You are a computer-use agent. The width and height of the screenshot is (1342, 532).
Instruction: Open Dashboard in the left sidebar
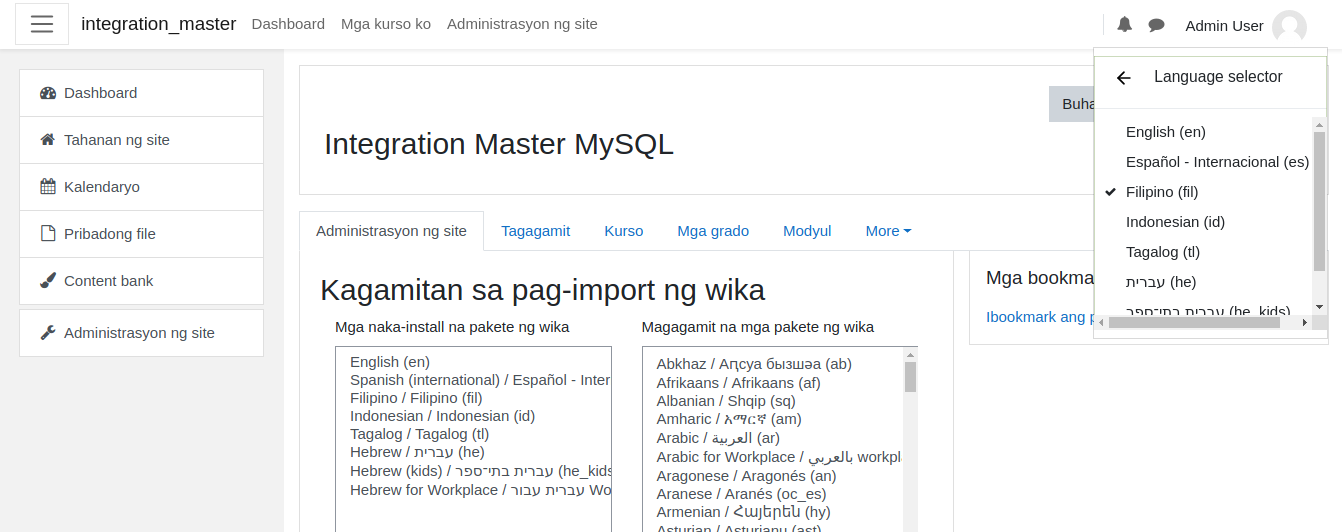[x=141, y=93]
